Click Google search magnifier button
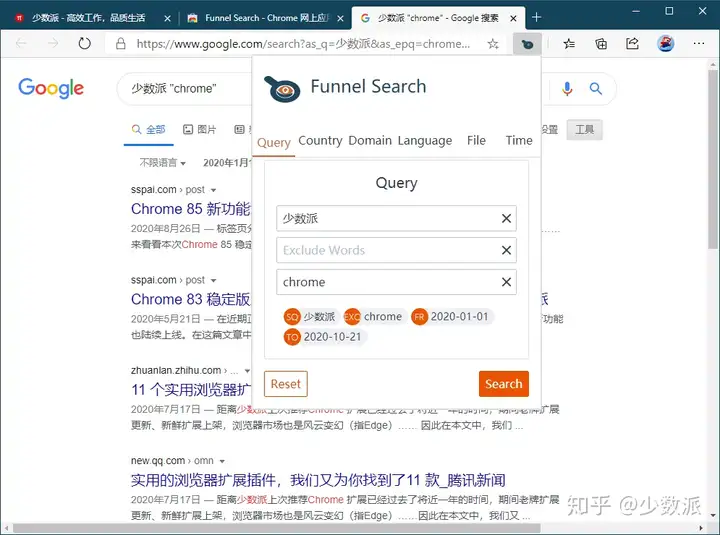Image resolution: width=720 pixels, height=535 pixels. 596,88
